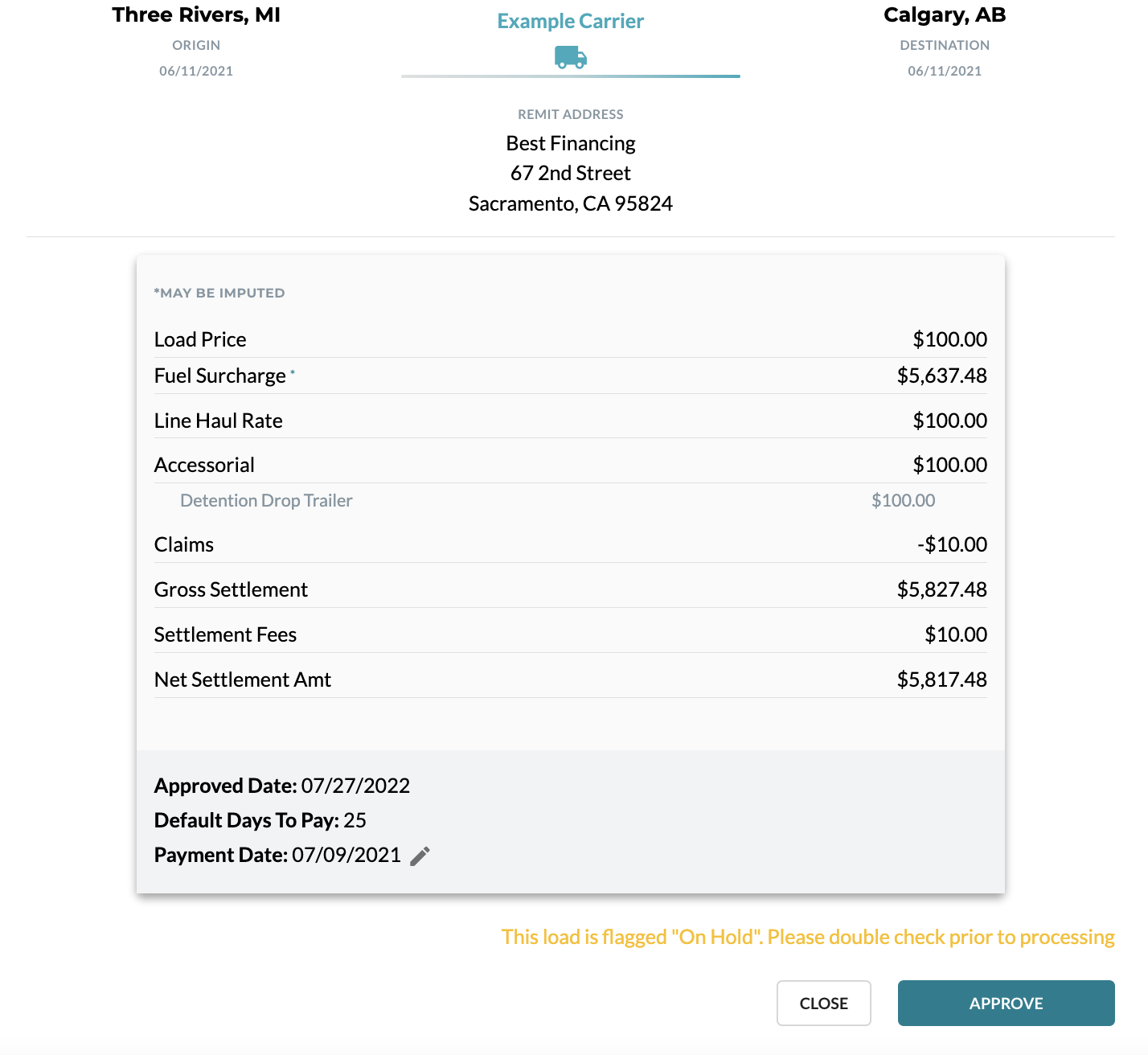Click the shipment progress bar under the truck
This screenshot has width=1148, height=1055.
pyautogui.click(x=570, y=77)
